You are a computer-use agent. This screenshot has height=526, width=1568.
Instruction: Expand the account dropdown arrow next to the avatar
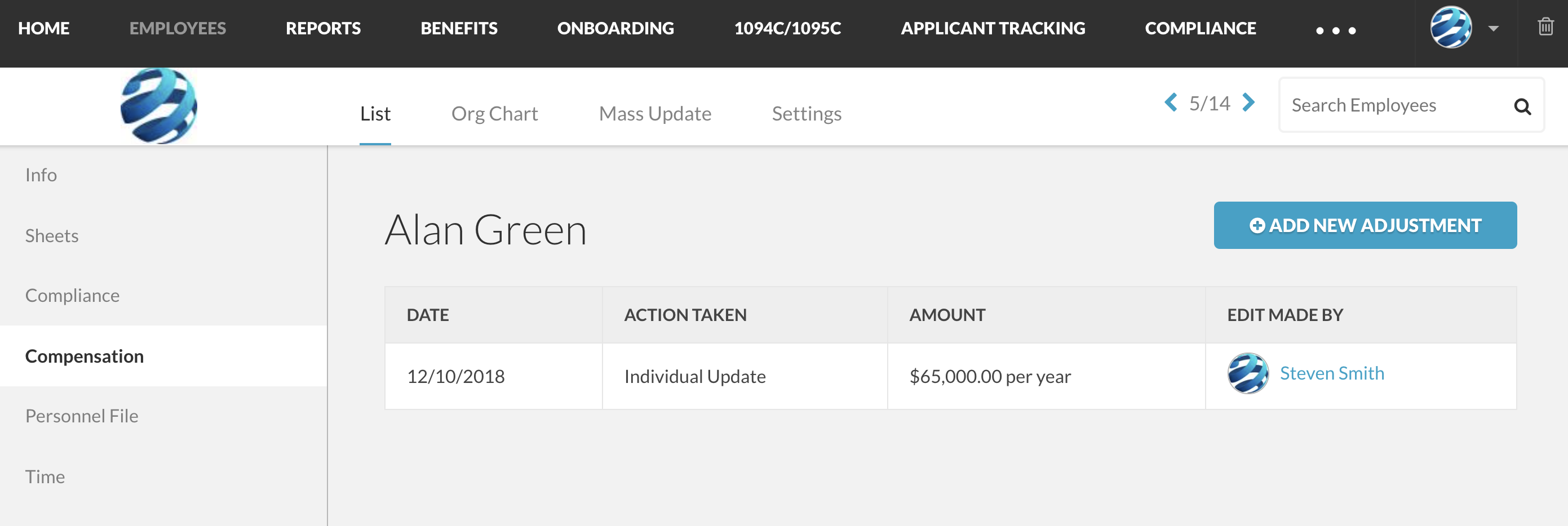pyautogui.click(x=1493, y=28)
